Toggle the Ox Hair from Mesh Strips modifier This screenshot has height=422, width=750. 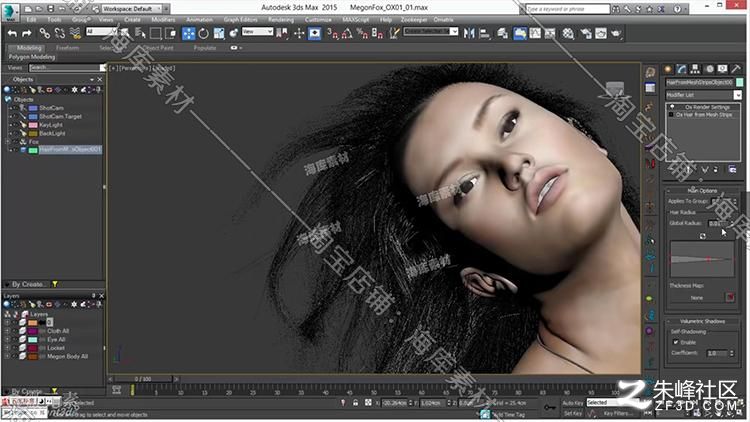point(672,115)
